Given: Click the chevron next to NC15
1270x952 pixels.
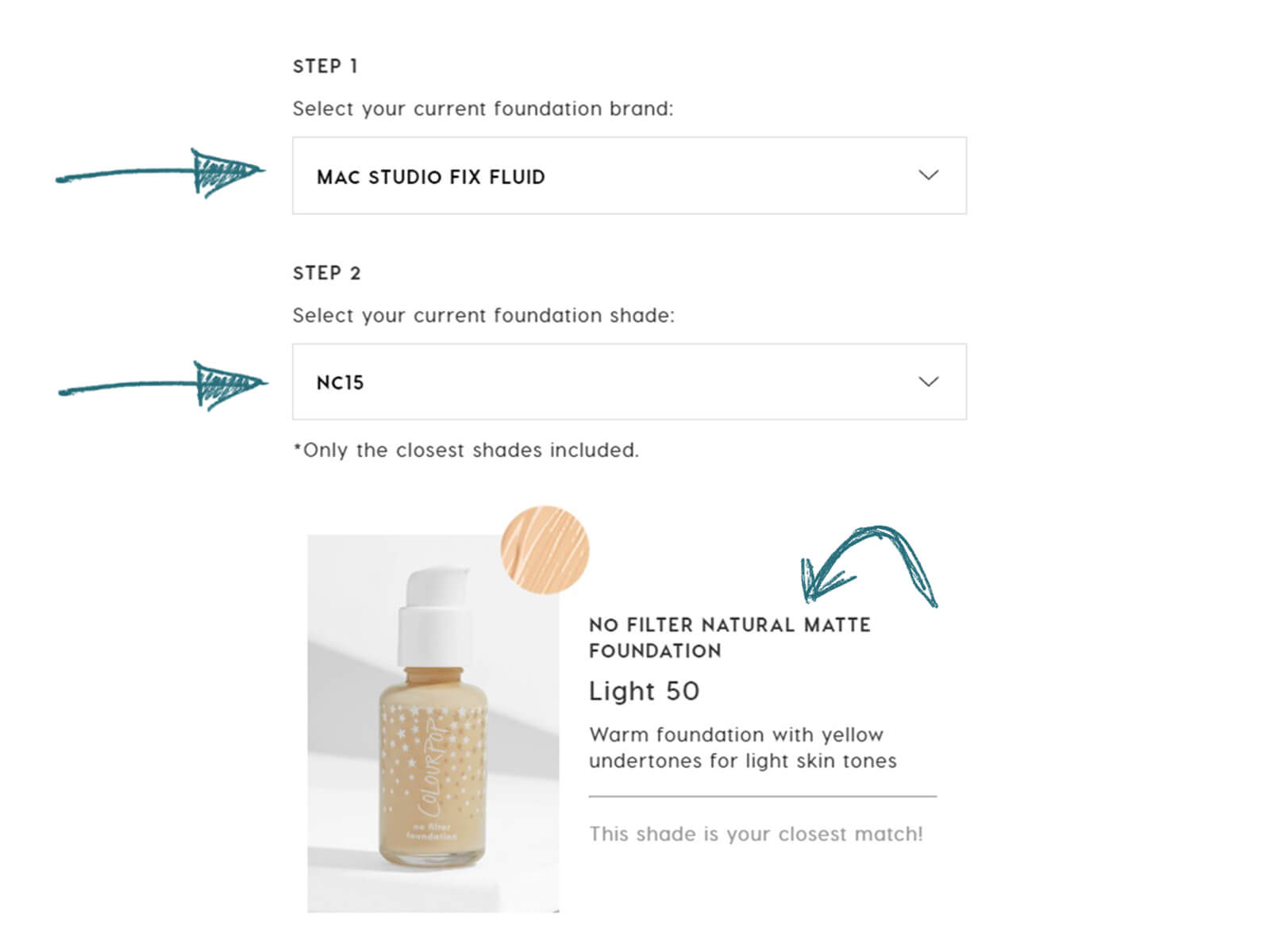Looking at the screenshot, I should [x=929, y=382].
